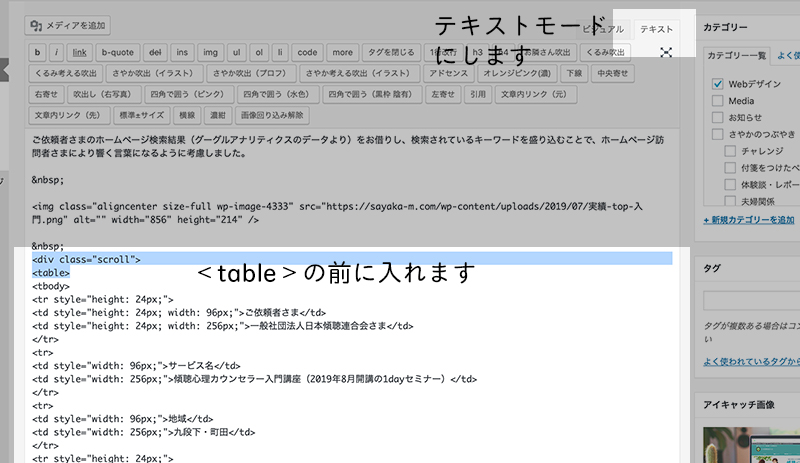This screenshot has height=463, width=800.
Task: Click the 画像回り込み解除 button
Action: [272, 115]
